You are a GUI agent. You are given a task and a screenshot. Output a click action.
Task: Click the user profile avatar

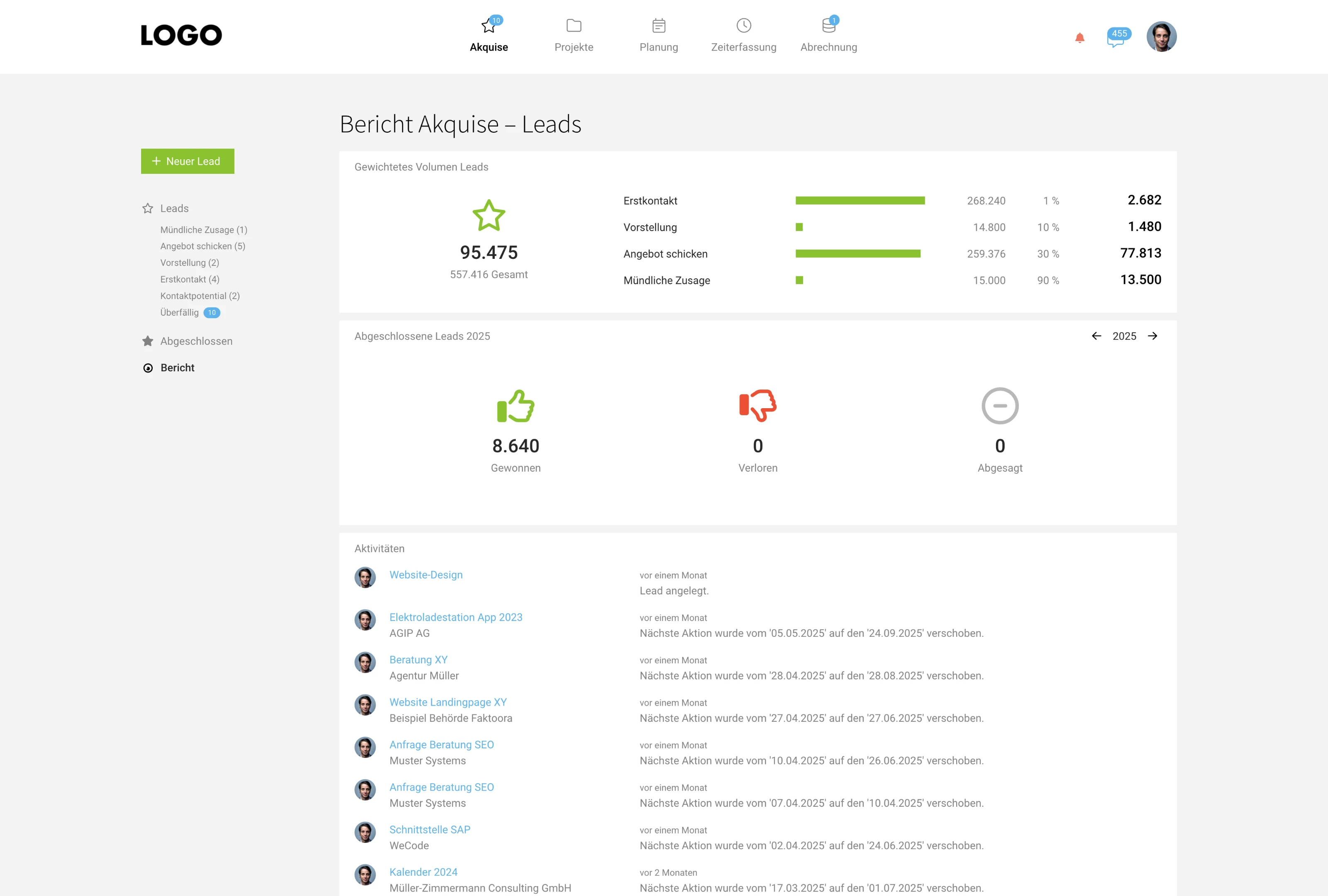[x=1161, y=37]
